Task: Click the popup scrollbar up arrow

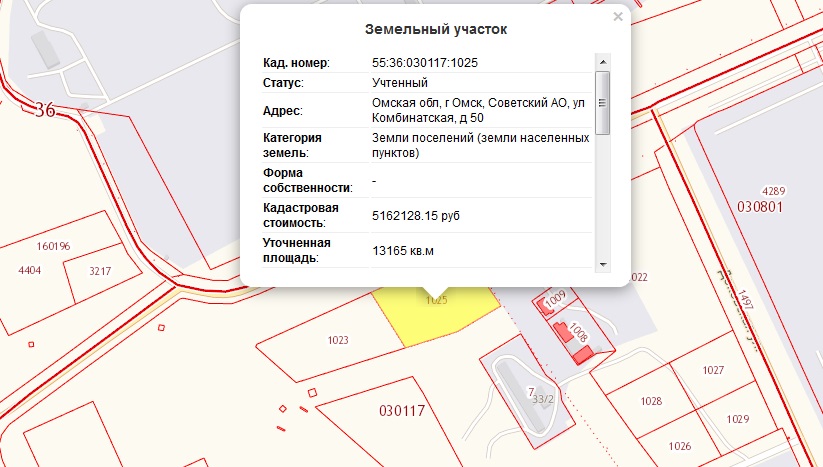Action: pyautogui.click(x=602, y=61)
